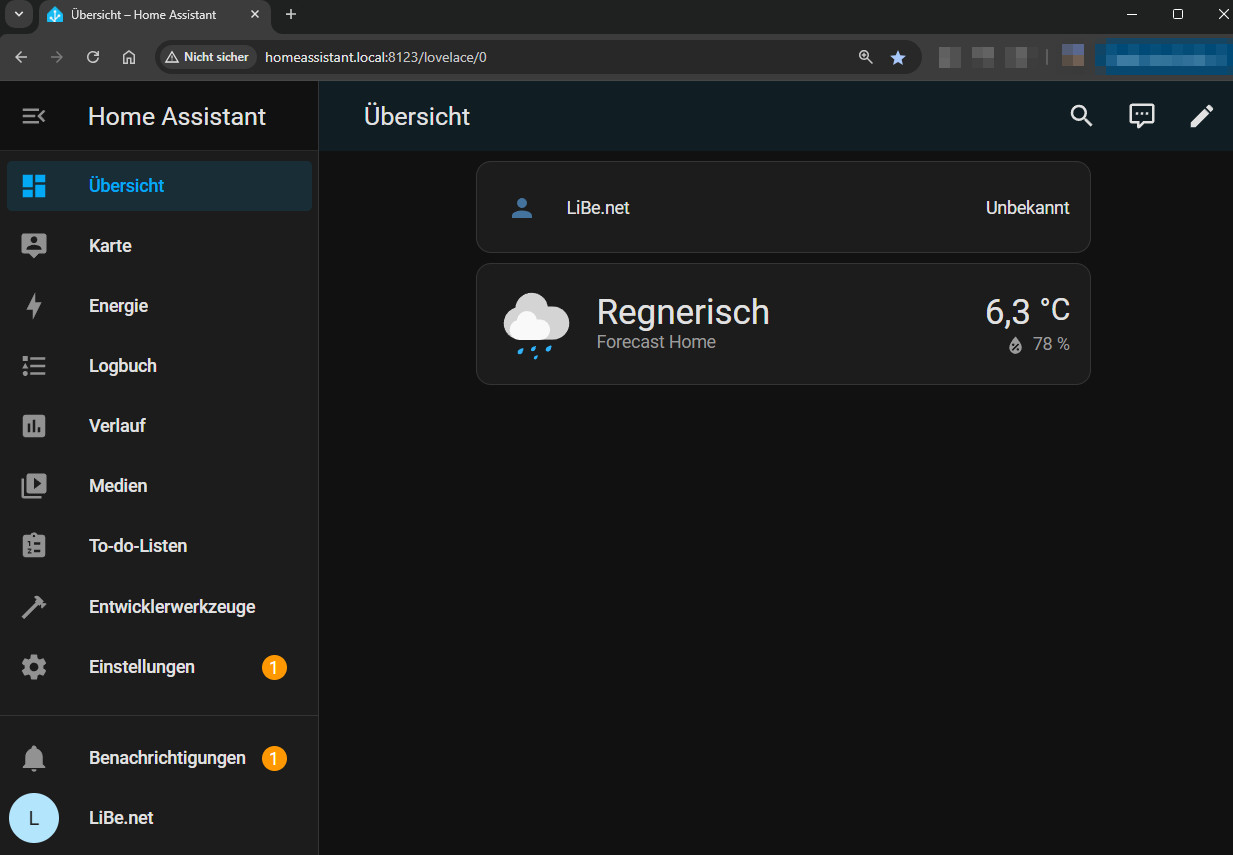
Task: Click the Medien play box icon
Action: 34,486
